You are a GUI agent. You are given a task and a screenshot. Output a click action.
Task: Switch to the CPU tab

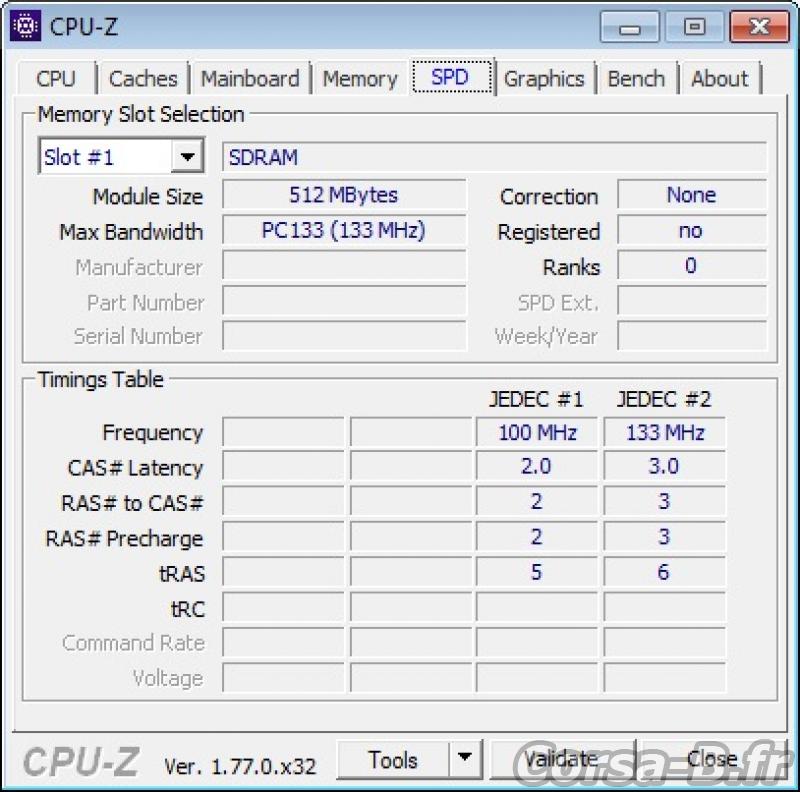pos(56,79)
